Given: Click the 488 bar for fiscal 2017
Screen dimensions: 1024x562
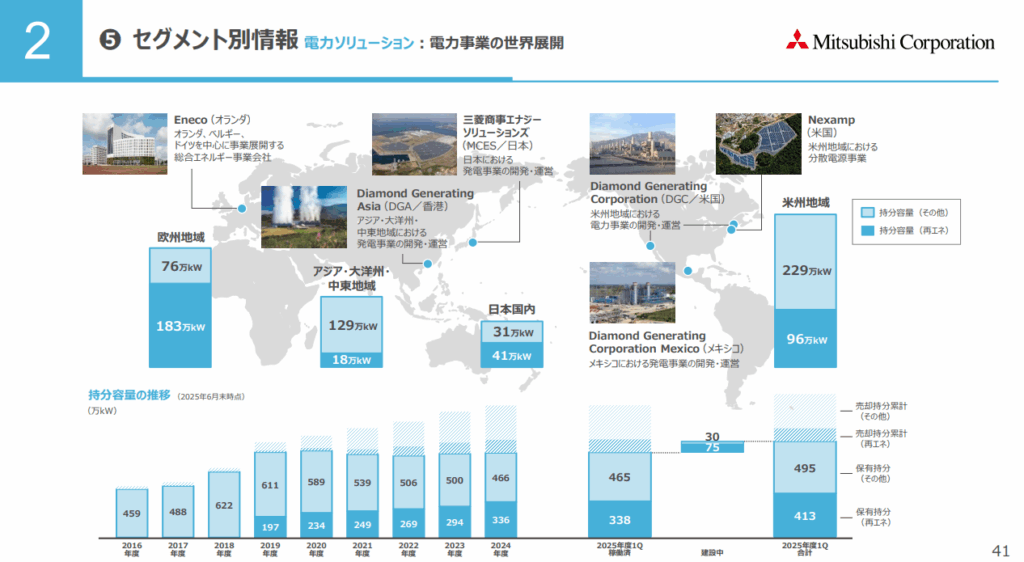Looking at the screenshot, I should pyautogui.click(x=178, y=512).
